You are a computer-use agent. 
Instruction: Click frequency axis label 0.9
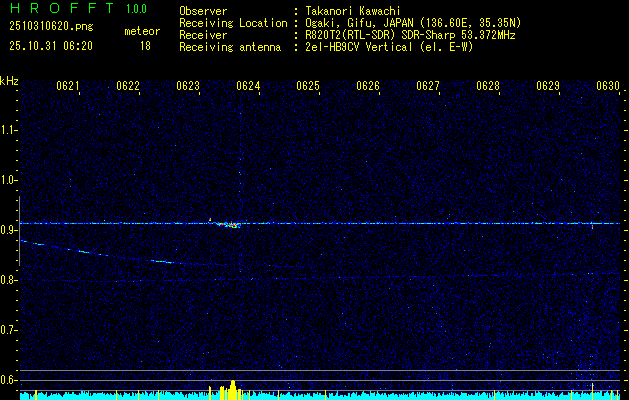(x=8, y=230)
